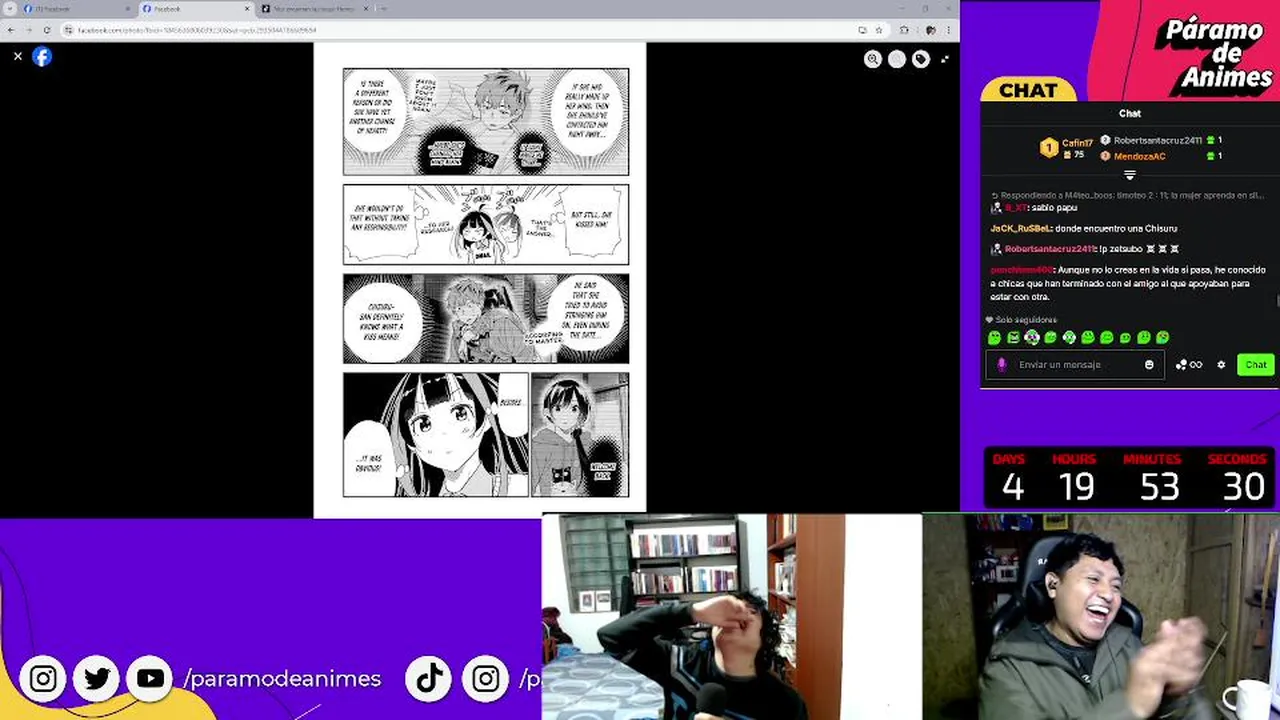Click the chat panel scrollbar
The image size is (1280, 720).
pyautogui.click(x=1277, y=301)
